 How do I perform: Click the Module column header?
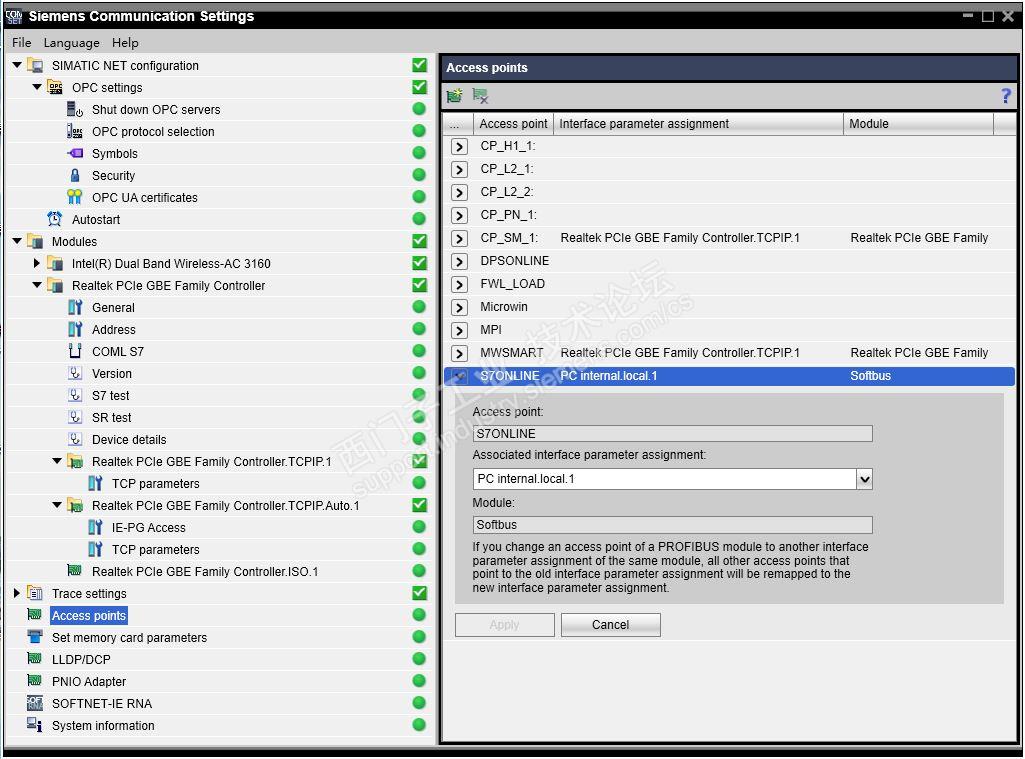918,124
